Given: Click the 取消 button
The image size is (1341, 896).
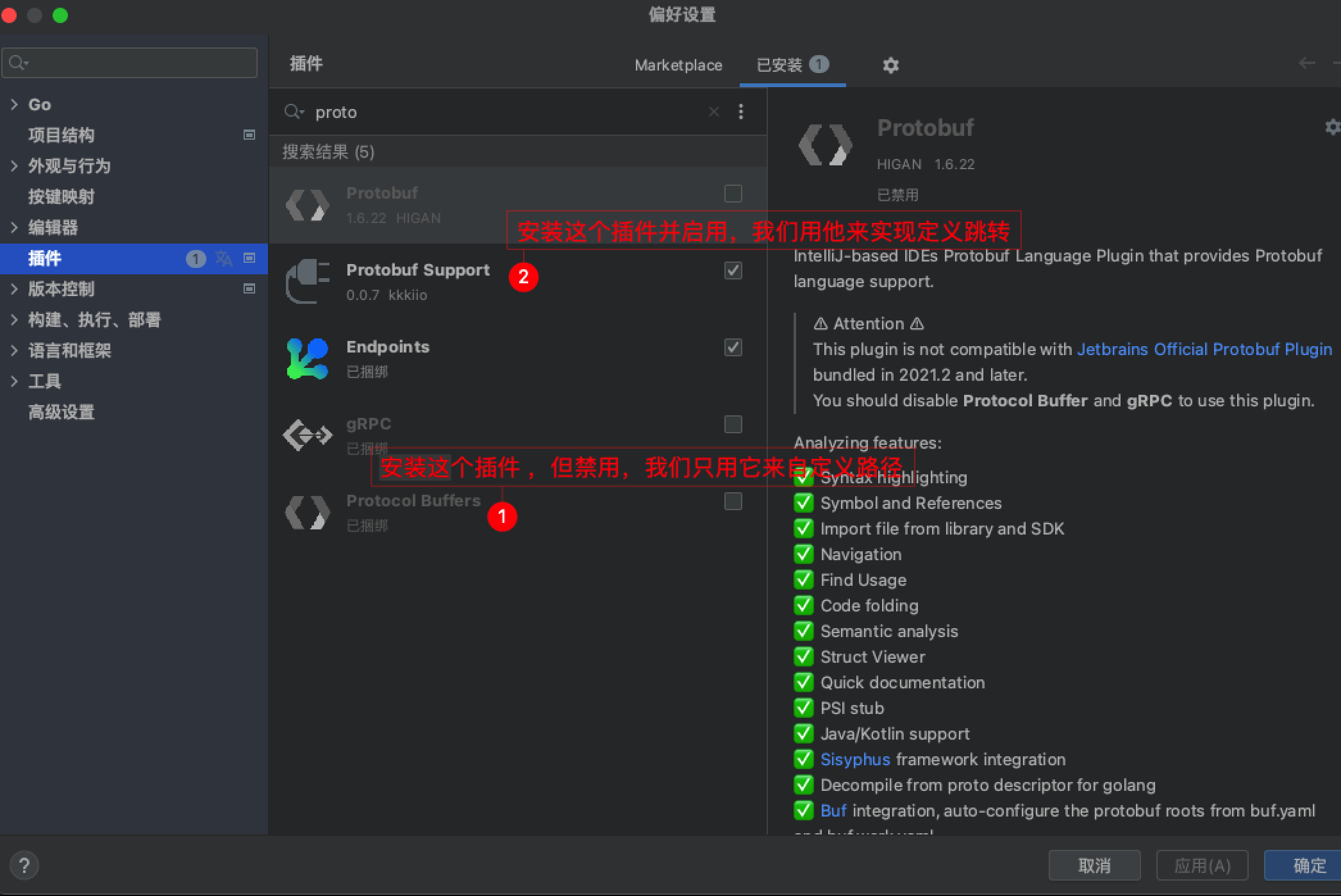Looking at the screenshot, I should [x=1094, y=866].
